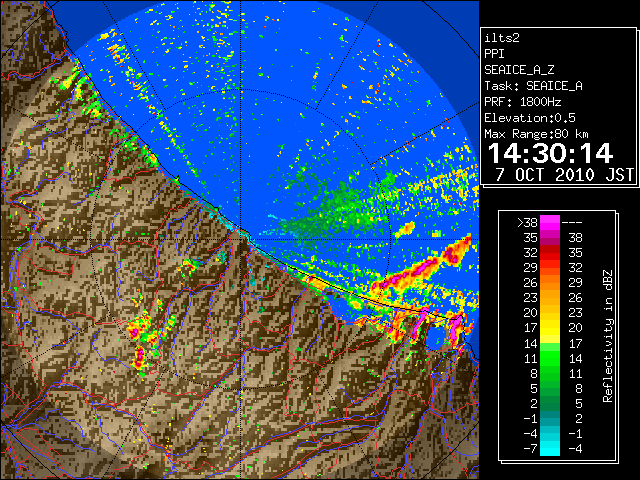Click the bright magenta top legend swatch
Screen dimensions: 640x480
[x=550, y=222]
